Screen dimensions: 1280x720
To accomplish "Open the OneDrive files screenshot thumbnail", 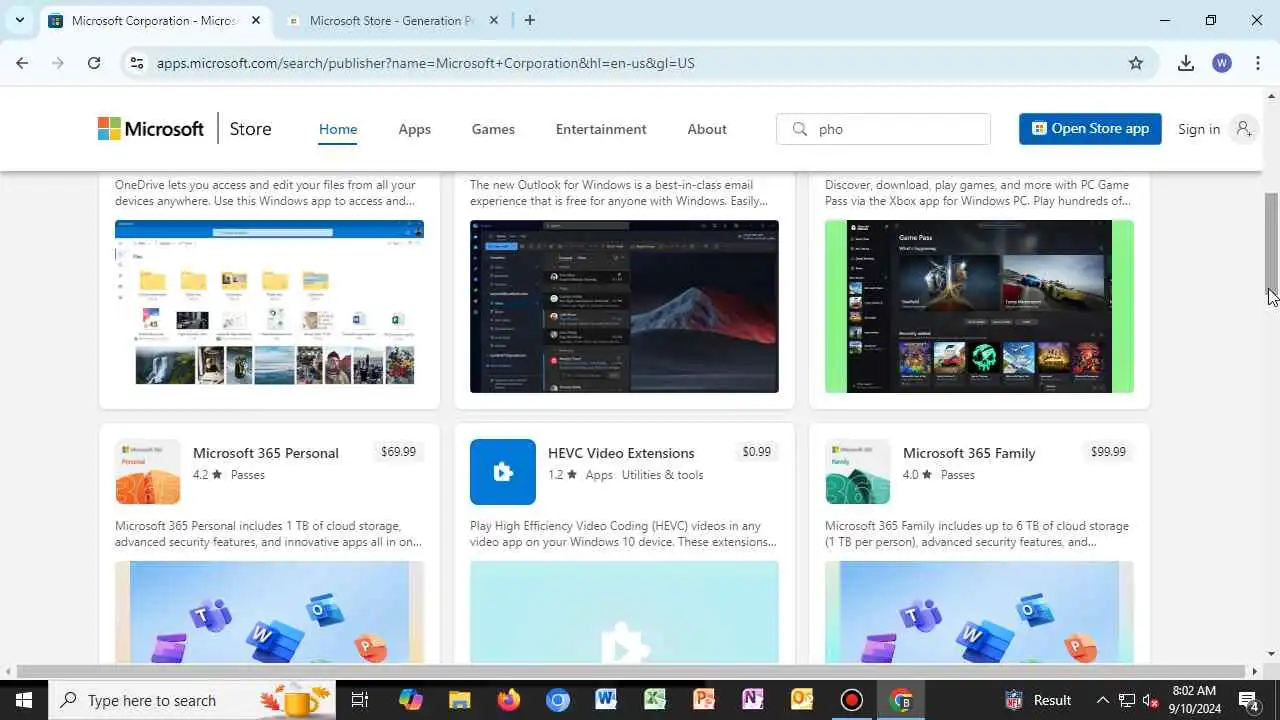I will click(x=269, y=306).
